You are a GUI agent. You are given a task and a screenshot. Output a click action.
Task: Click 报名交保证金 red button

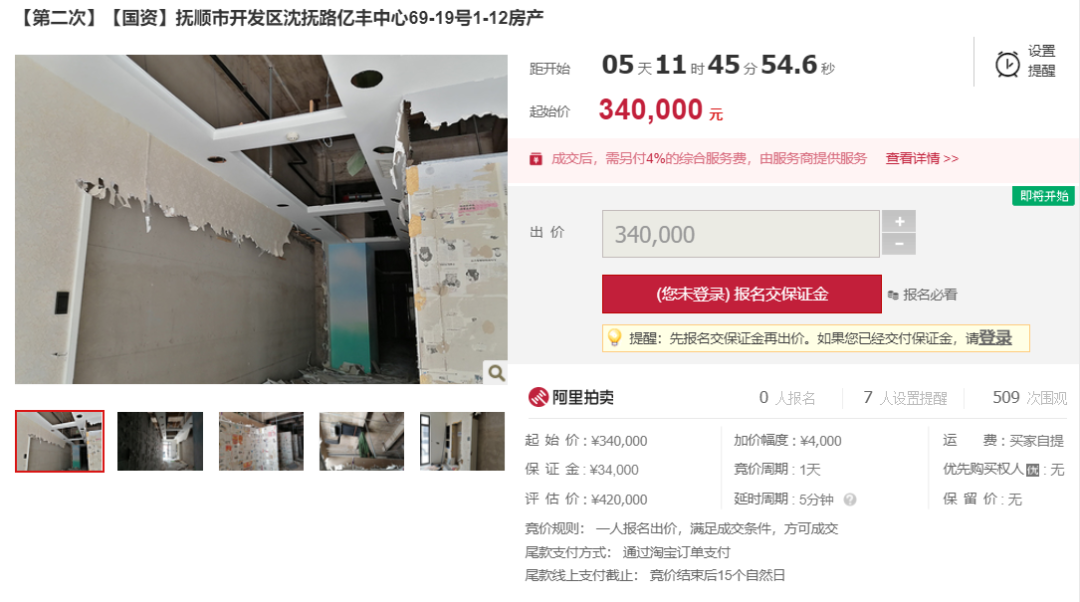(742, 294)
